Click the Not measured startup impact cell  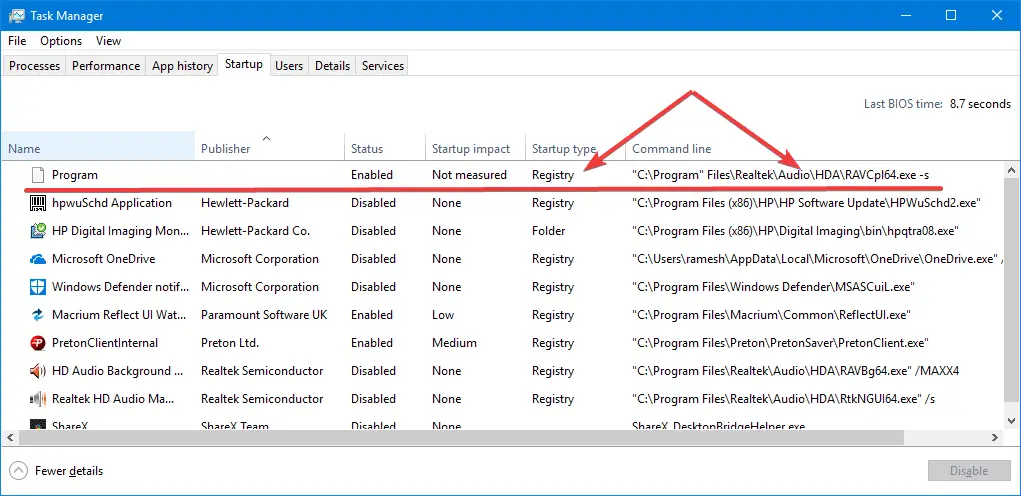(469, 174)
